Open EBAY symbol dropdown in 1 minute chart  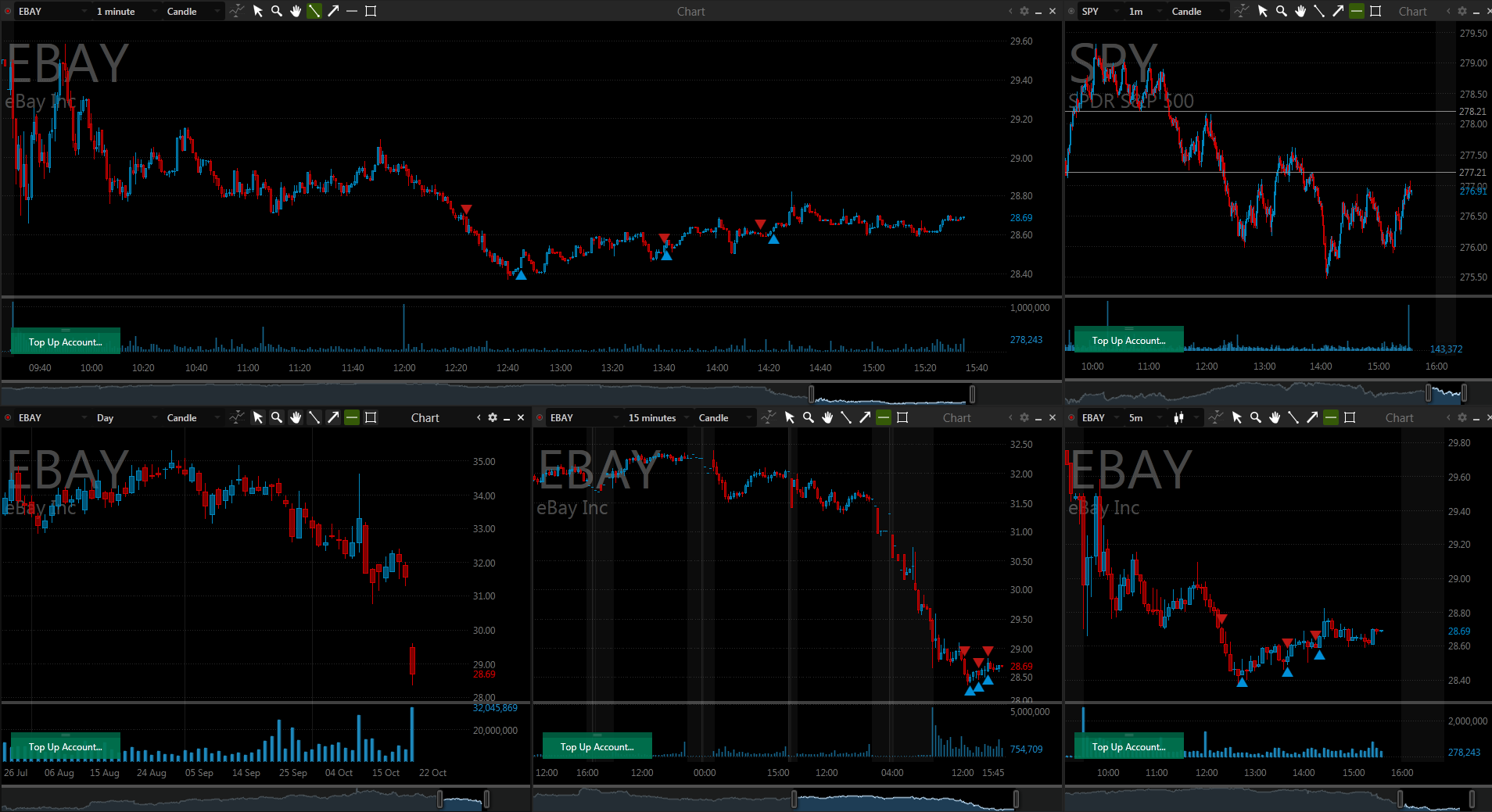point(52,11)
